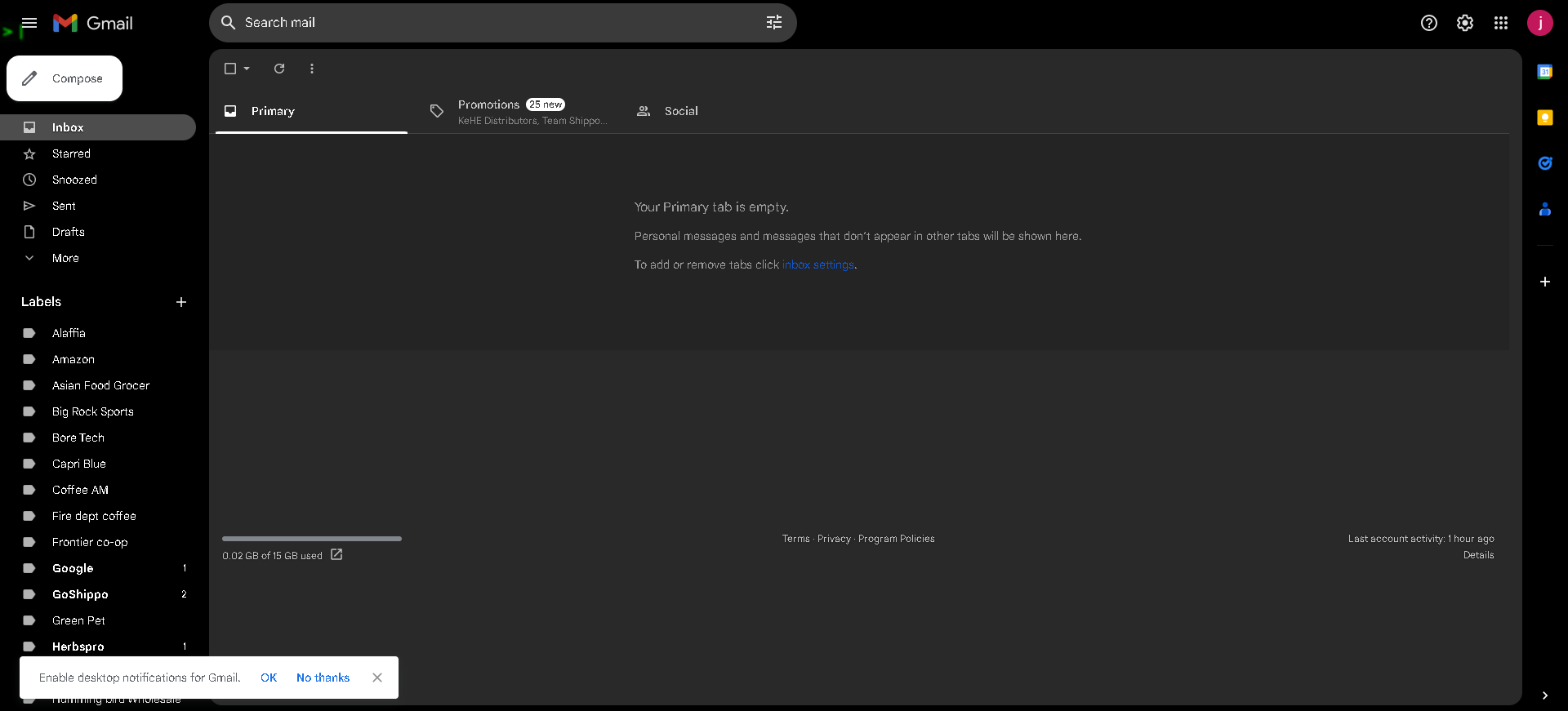Click the storage usage progress bar
Viewport: 1568px width, 711px height.
(x=312, y=539)
